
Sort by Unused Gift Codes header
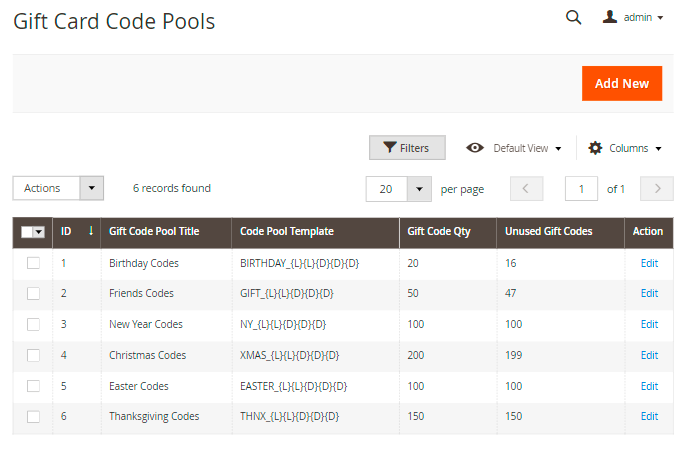[x=549, y=231]
